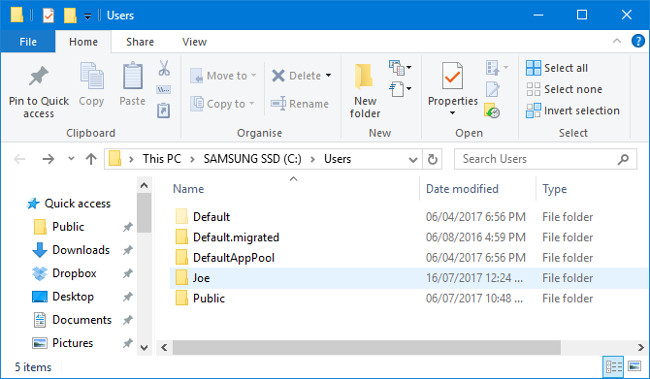Switch to the View tab
650x379 pixels.
(194, 41)
